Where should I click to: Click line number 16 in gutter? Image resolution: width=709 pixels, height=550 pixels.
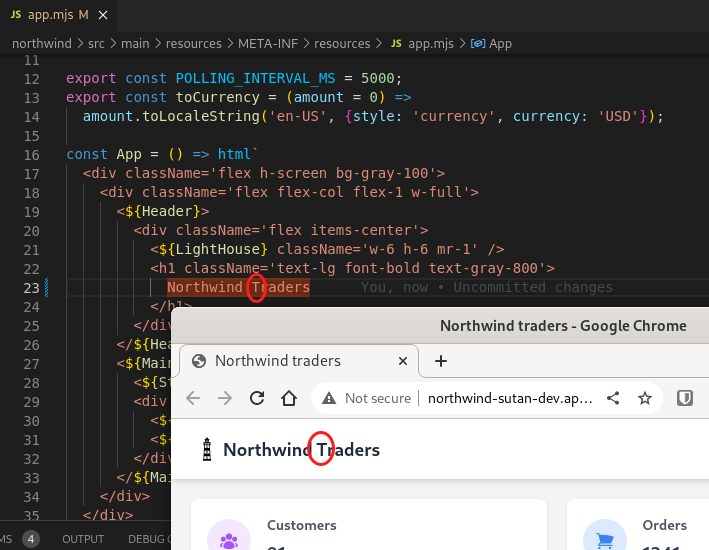(x=32, y=155)
